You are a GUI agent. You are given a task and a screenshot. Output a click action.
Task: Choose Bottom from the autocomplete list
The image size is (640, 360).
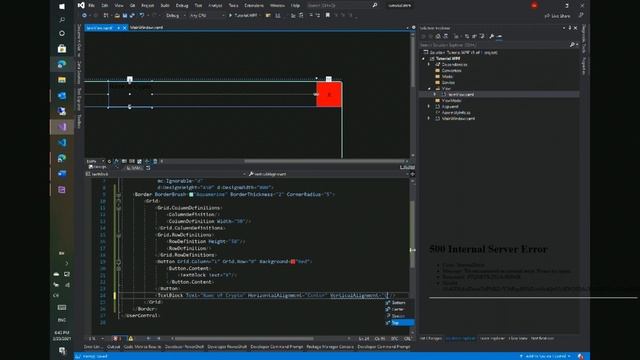[400, 302]
